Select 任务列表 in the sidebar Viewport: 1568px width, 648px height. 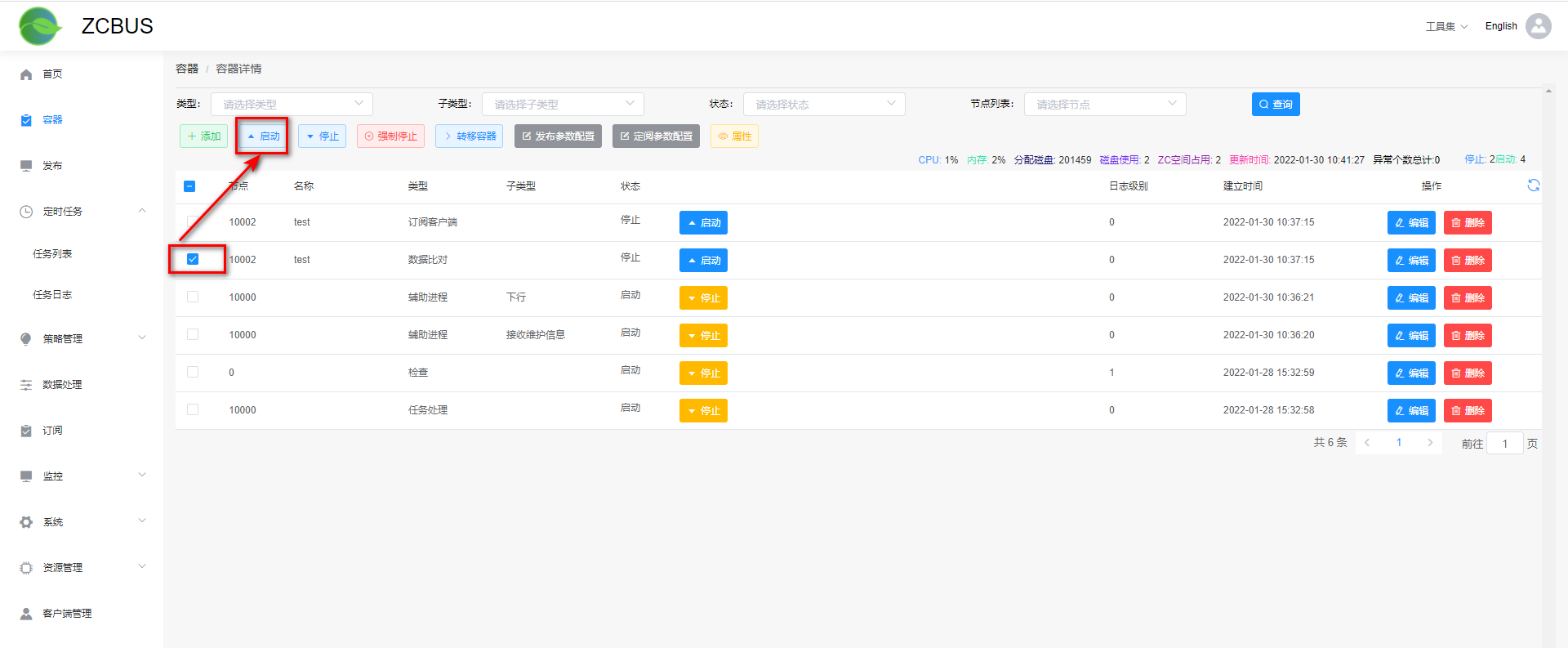52,254
